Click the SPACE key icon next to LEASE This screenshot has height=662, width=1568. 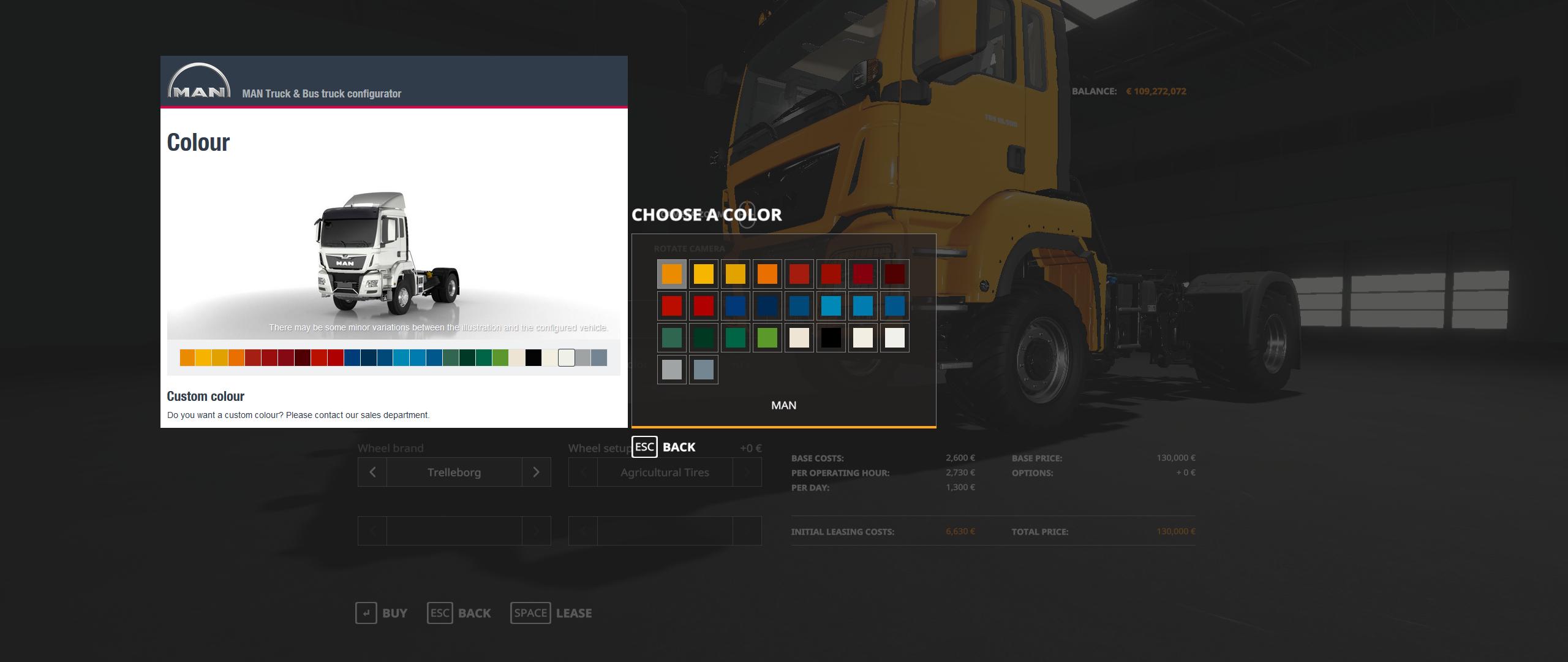tap(530, 613)
